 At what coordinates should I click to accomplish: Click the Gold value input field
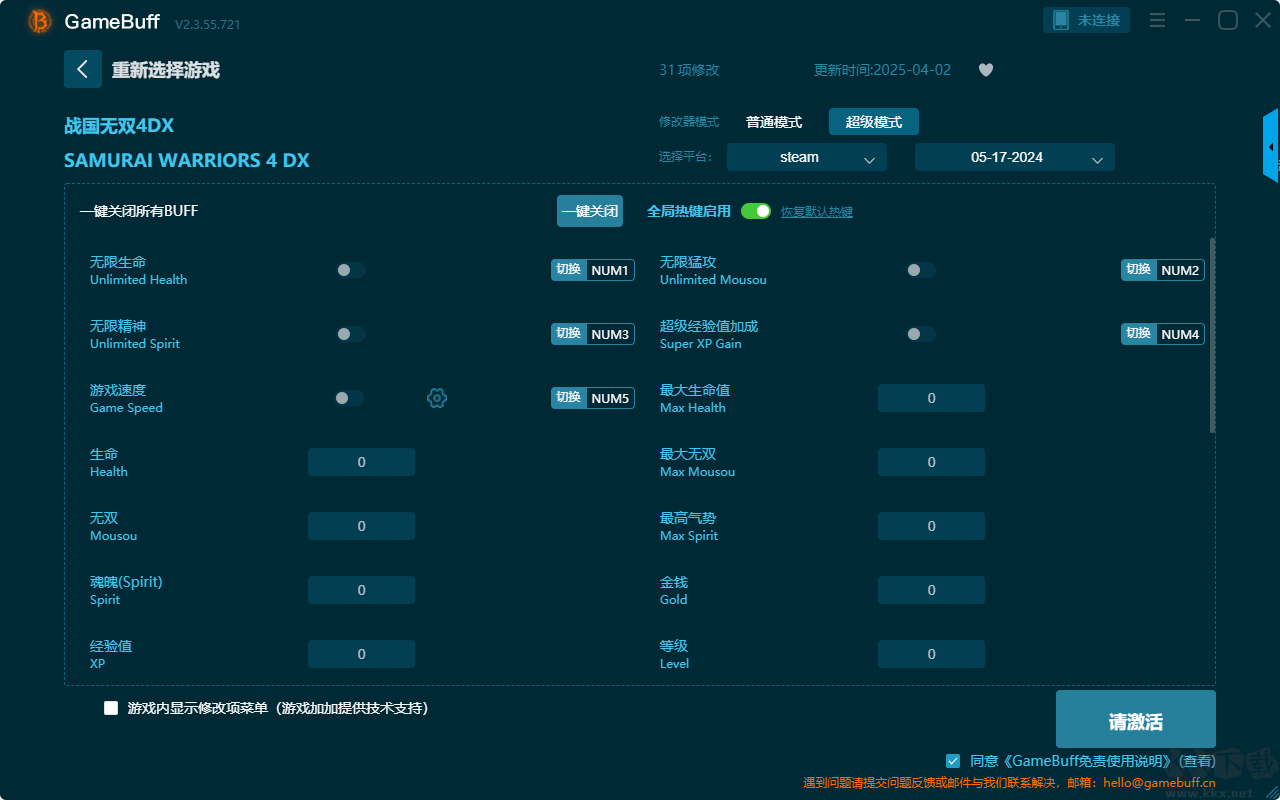931,590
